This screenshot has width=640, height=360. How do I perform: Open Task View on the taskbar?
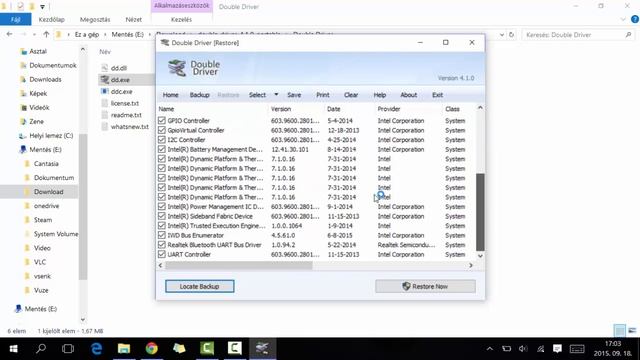tap(68, 349)
